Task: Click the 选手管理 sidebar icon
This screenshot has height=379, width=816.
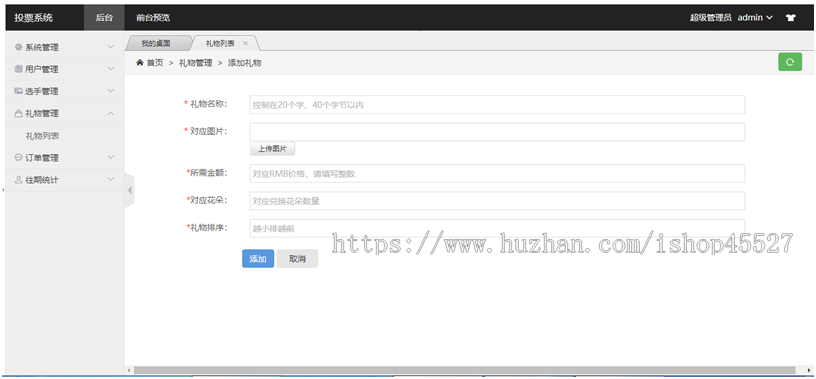Action: (x=19, y=91)
